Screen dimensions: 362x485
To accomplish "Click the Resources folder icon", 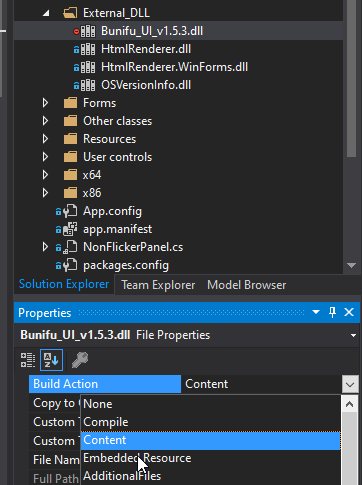I will tap(70, 139).
